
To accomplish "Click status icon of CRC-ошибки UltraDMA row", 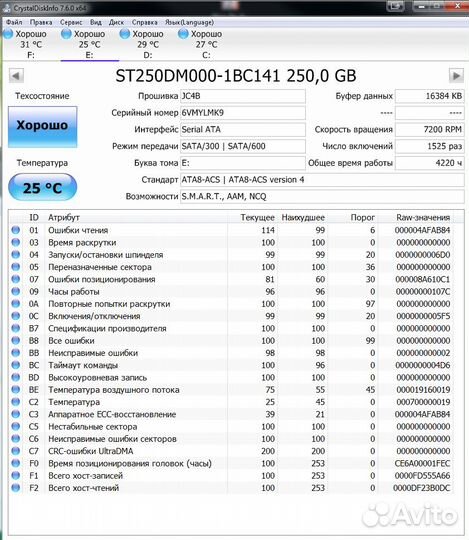I will pos(15,451).
